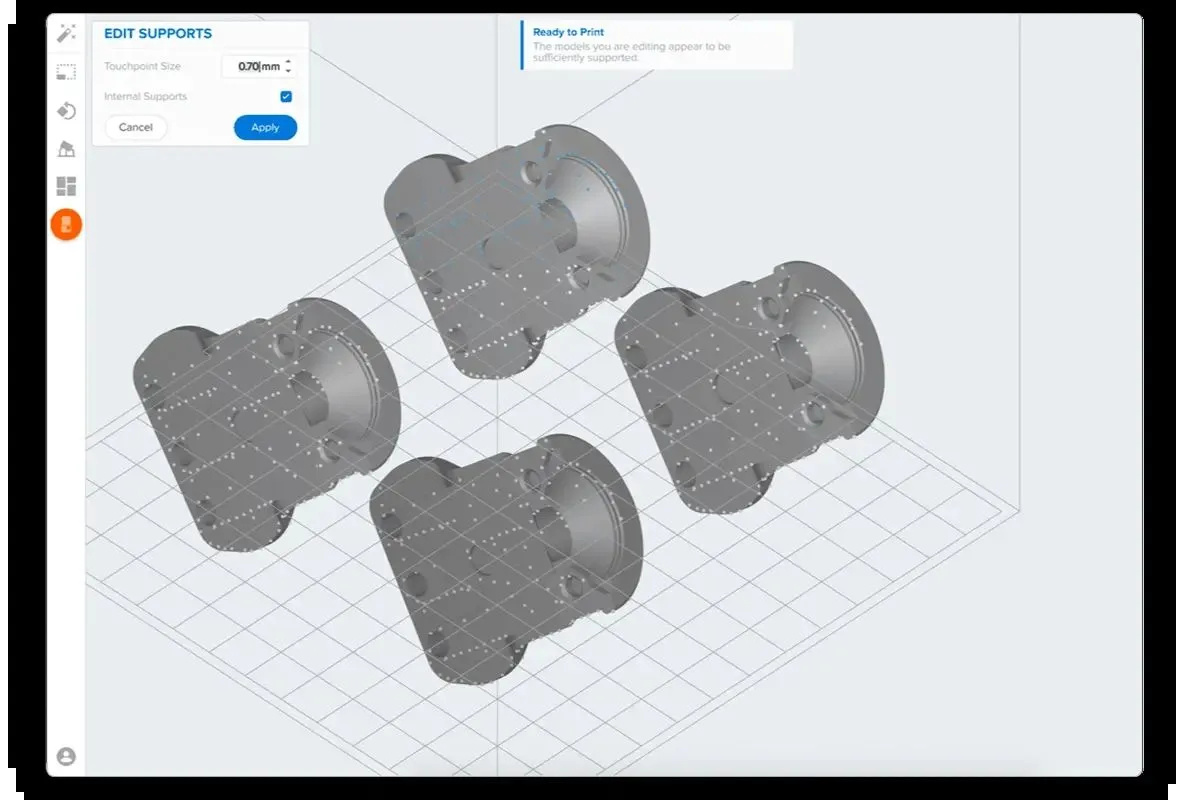Increase Touchpoint Size with the up arrow

[x=288, y=62]
